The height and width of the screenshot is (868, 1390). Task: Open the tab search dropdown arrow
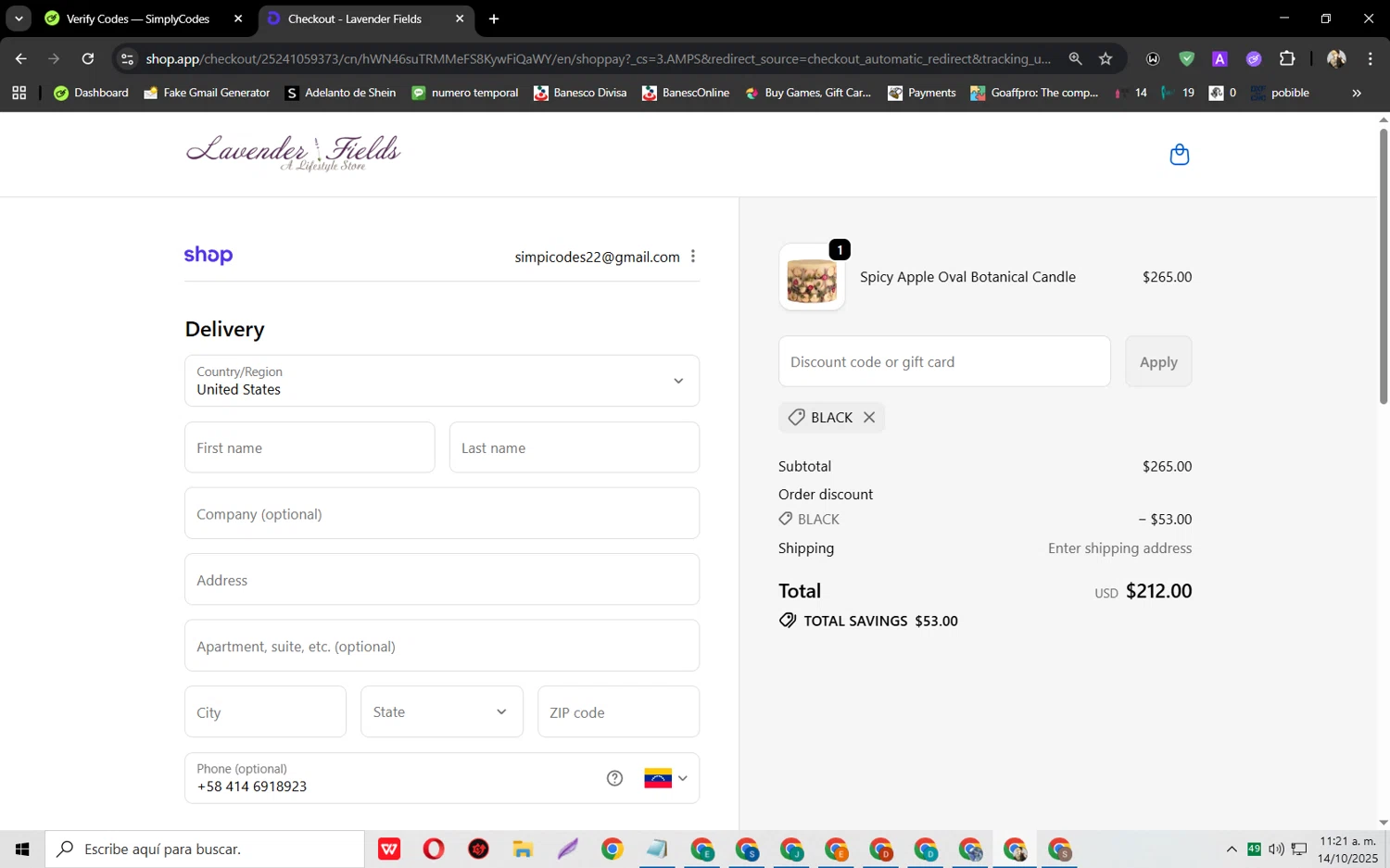(x=19, y=19)
